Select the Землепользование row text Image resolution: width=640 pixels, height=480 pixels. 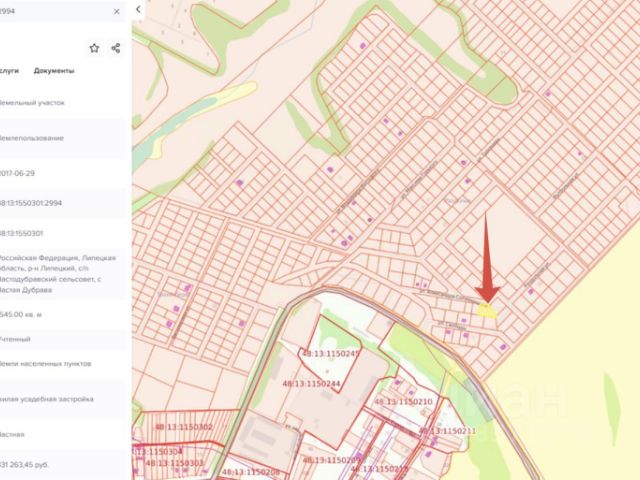pos(32,138)
